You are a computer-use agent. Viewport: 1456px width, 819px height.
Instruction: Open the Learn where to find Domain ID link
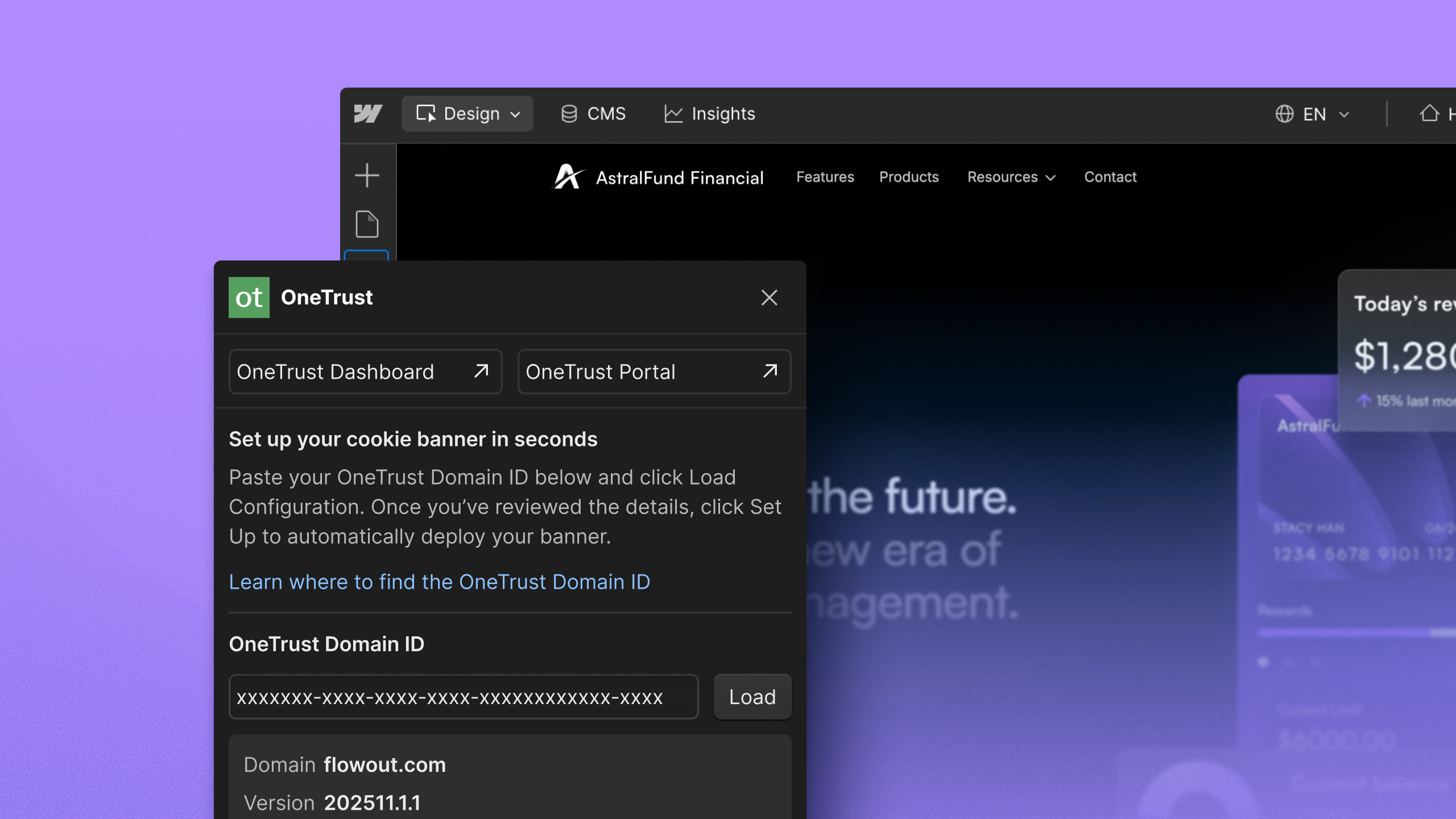click(x=440, y=582)
